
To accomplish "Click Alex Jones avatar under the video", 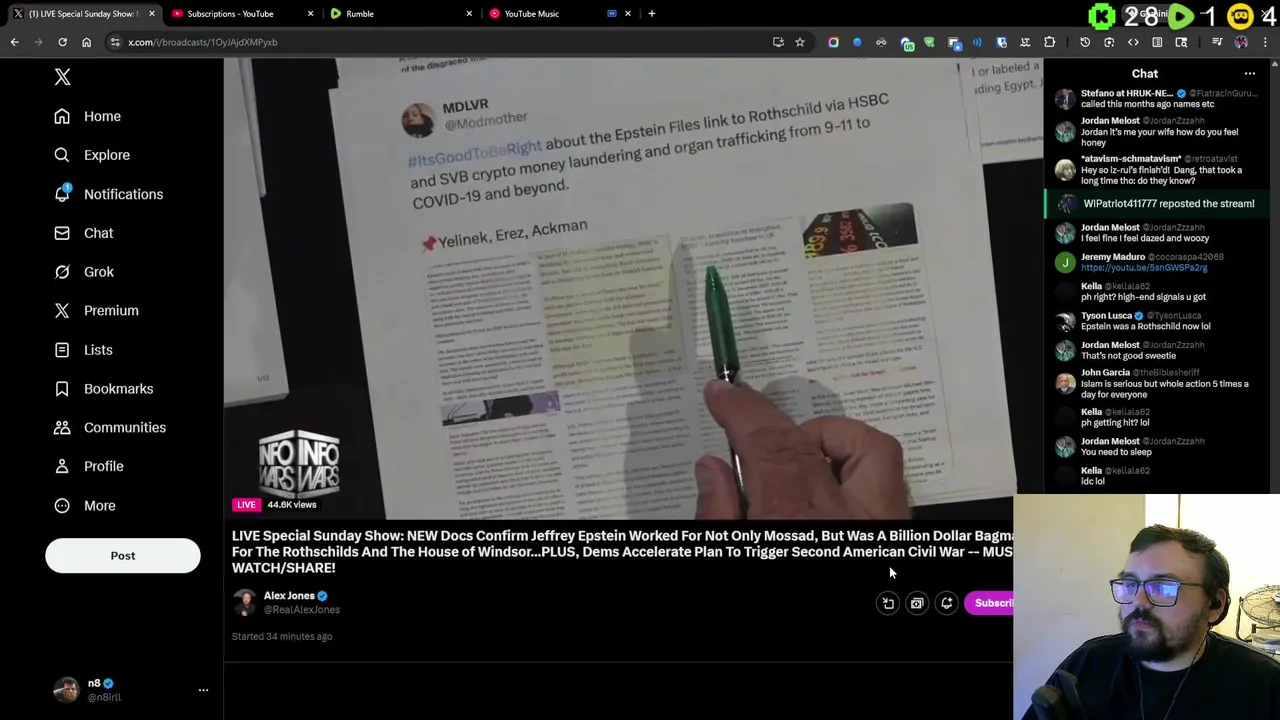I will tap(244, 602).
